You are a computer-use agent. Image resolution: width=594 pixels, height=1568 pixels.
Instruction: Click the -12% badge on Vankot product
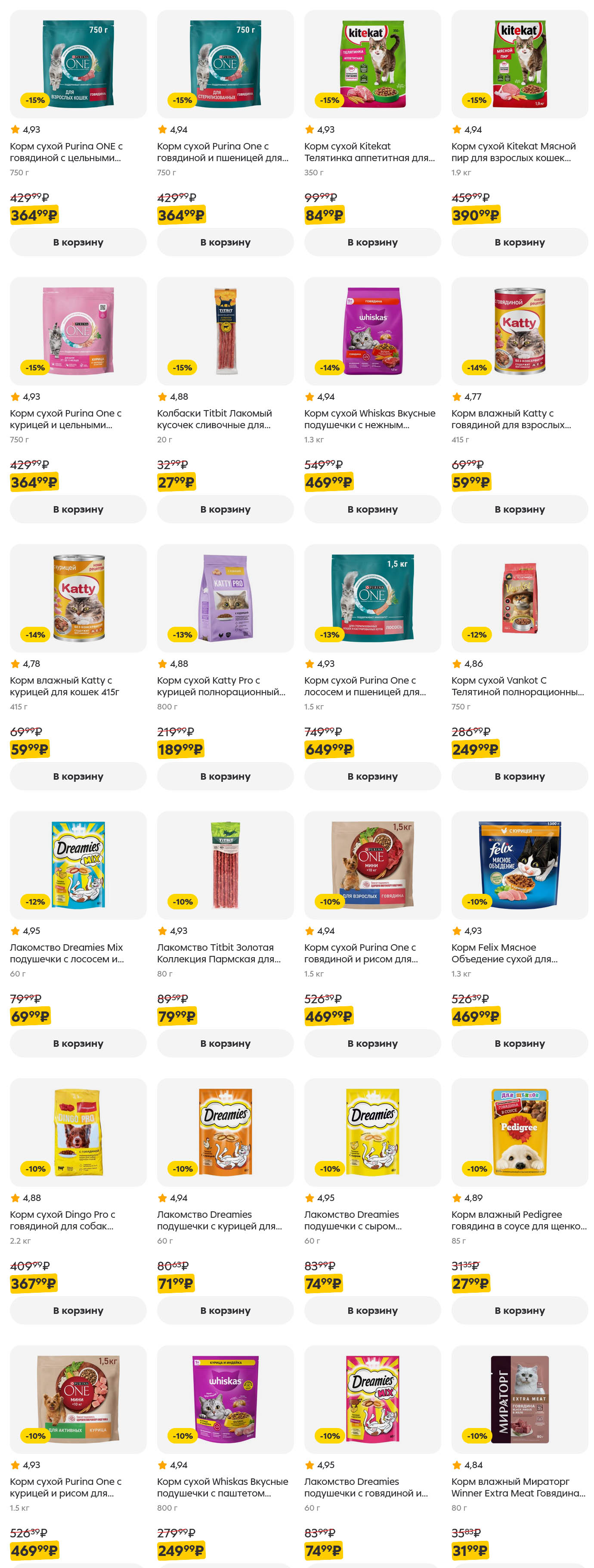476,634
